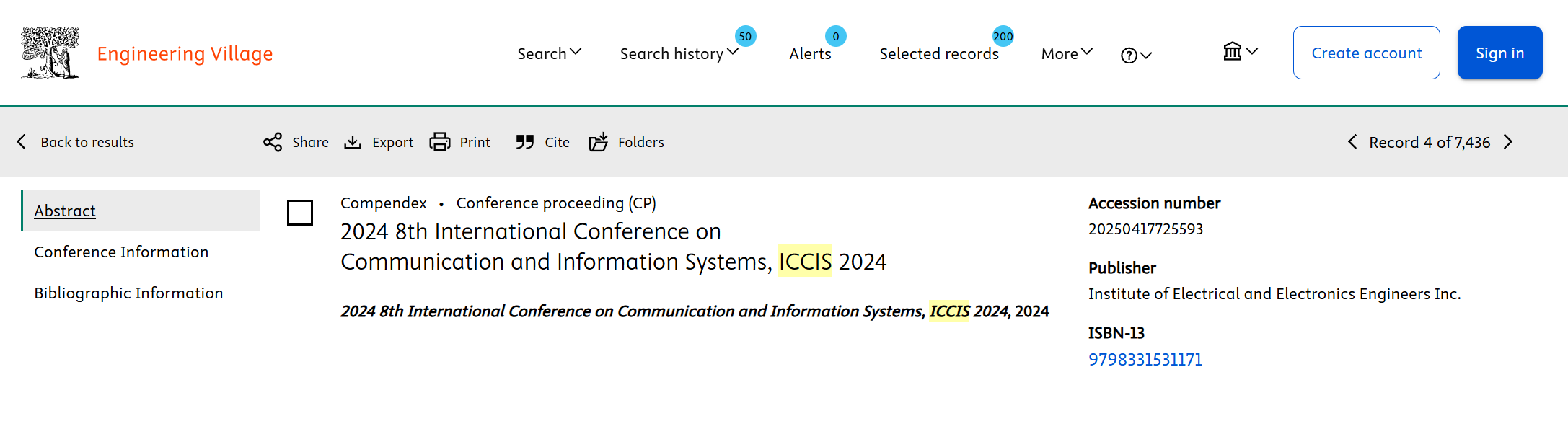Open the help question mark menu

(1137, 56)
